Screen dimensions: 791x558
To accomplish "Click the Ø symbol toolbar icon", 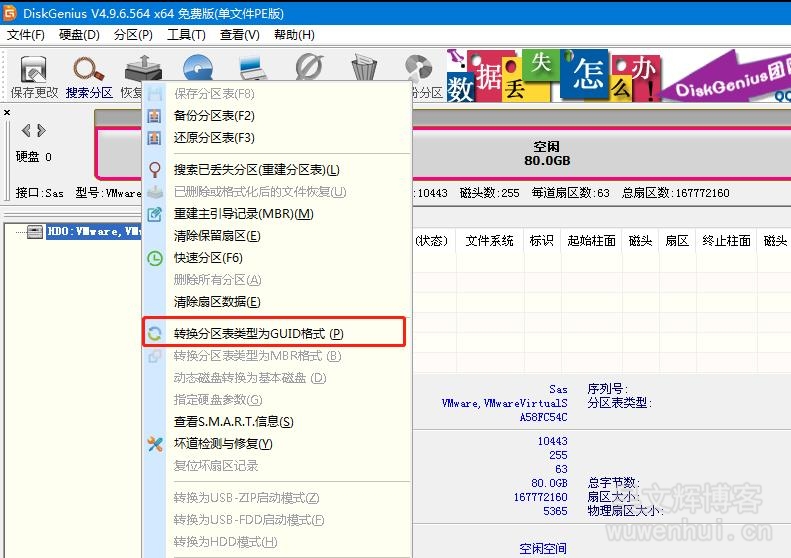I will tap(309, 70).
